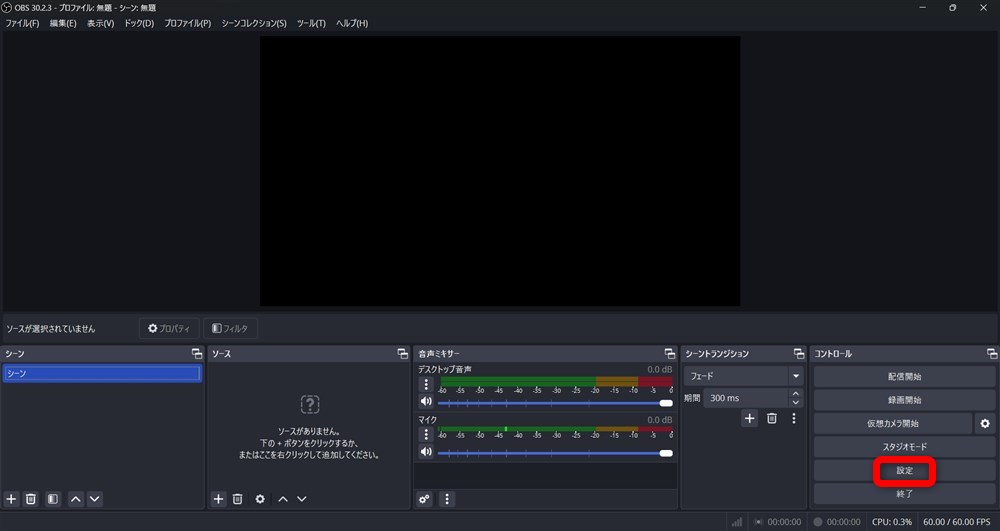Open 編集(E) menu

[63, 23]
